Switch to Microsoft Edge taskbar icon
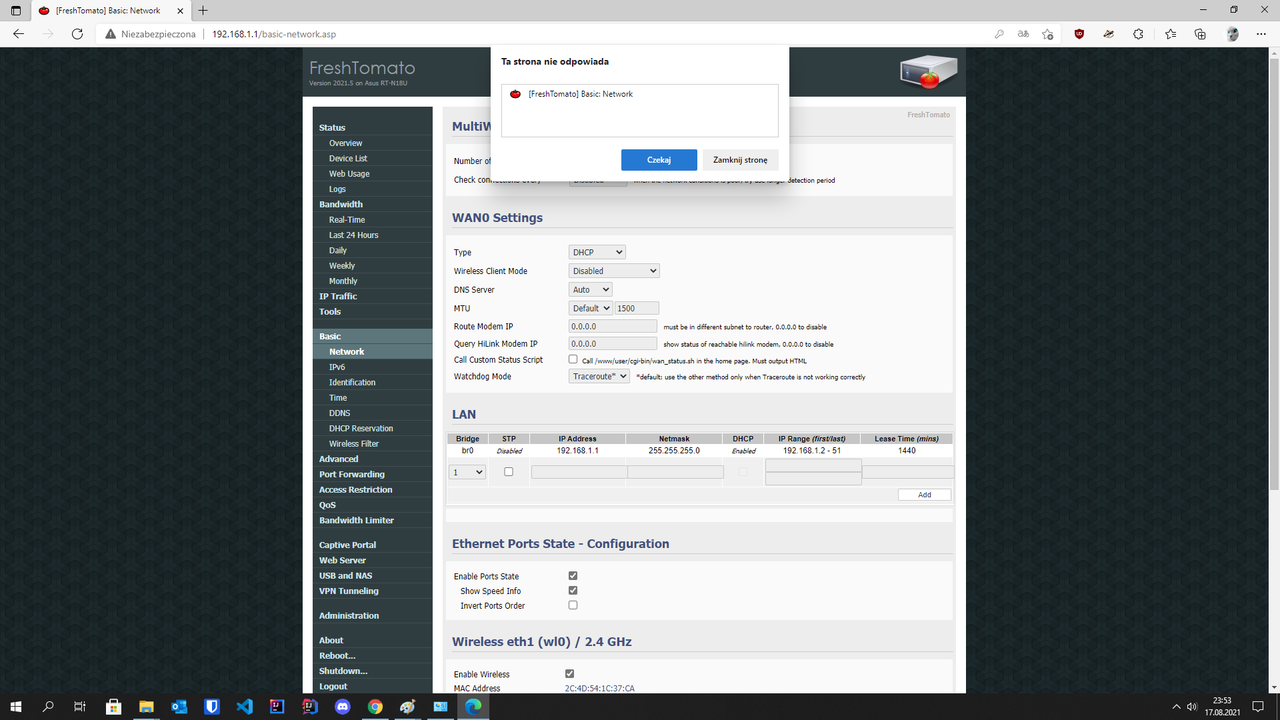1280x720 pixels. pos(473,706)
